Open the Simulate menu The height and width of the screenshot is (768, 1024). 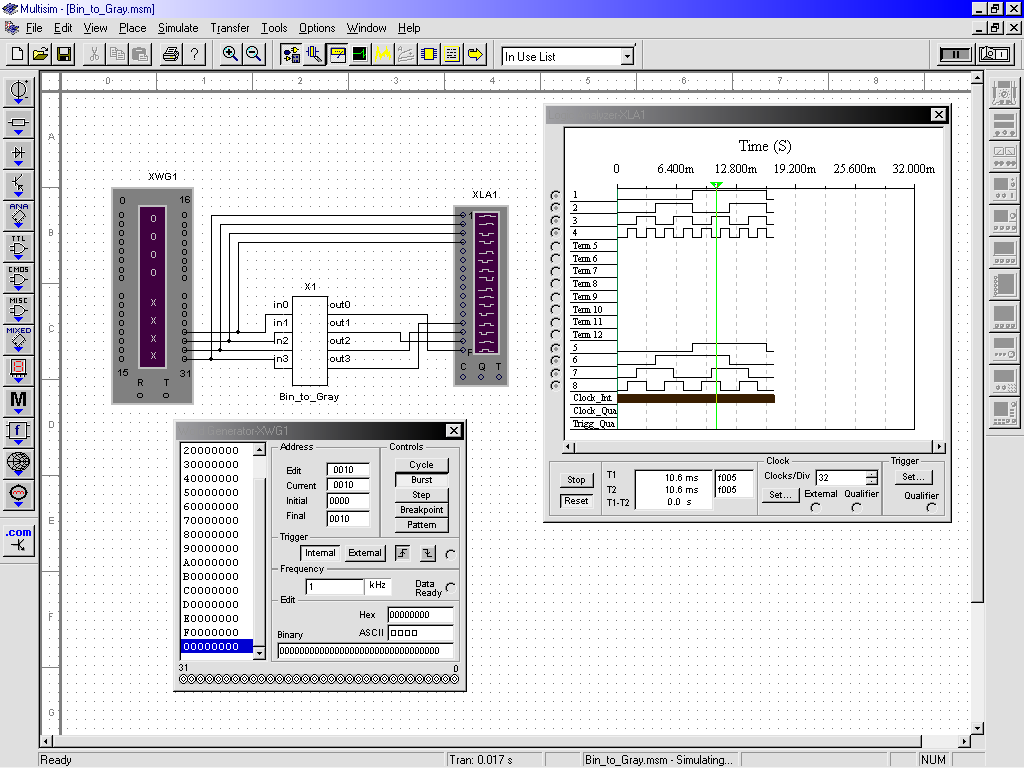tap(178, 28)
